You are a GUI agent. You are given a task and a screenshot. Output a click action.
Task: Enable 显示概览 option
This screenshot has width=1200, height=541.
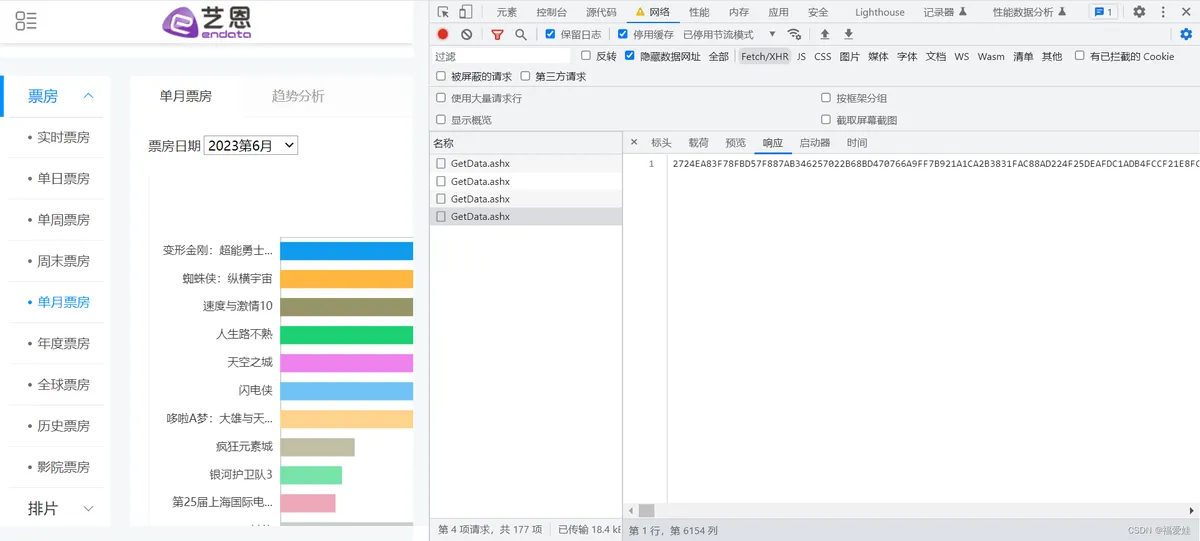tap(441, 120)
